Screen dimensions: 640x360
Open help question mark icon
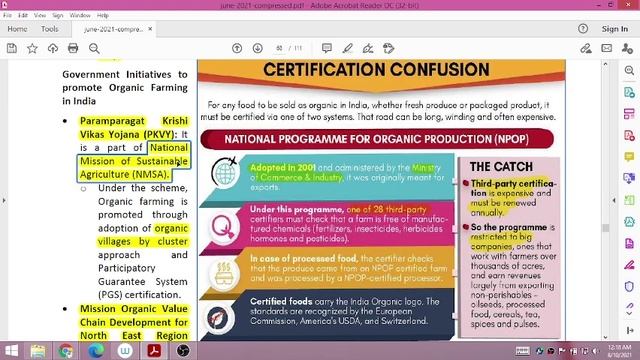(583, 29)
